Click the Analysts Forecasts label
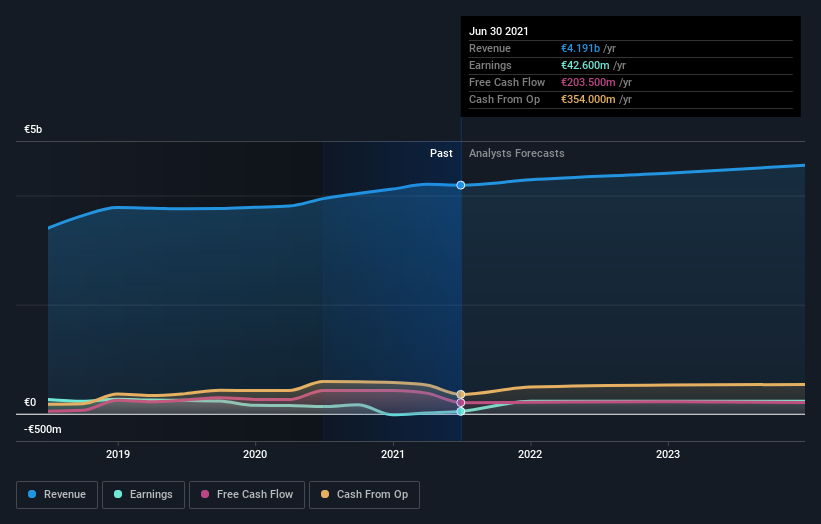Image resolution: width=821 pixels, height=524 pixels. pyautogui.click(x=517, y=153)
